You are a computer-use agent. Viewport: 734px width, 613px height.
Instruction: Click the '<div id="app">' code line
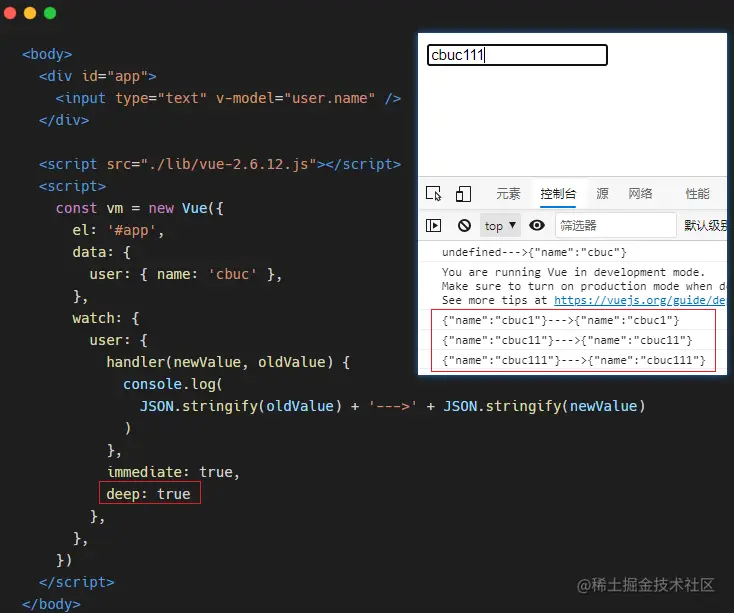tap(98, 76)
